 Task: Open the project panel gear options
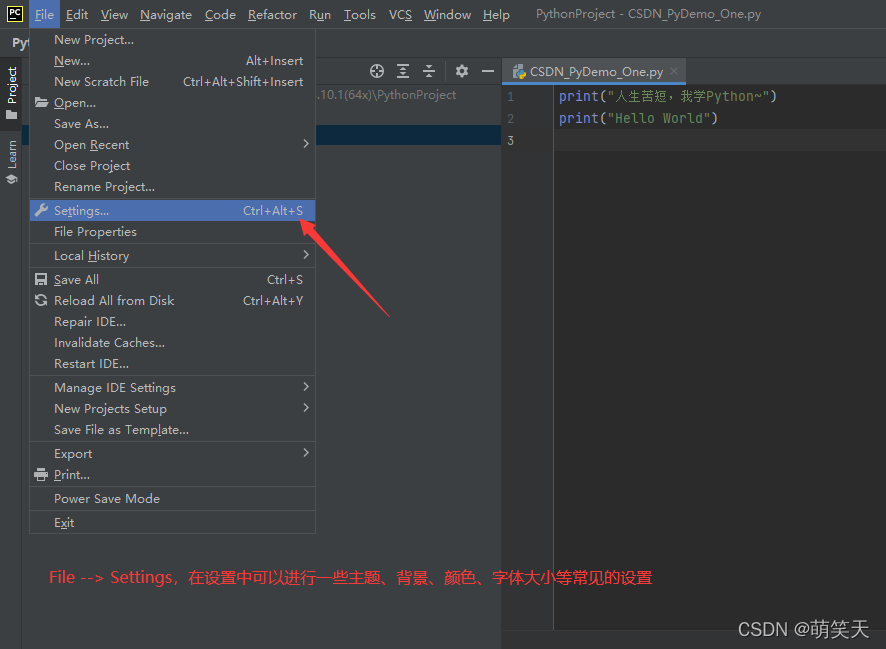point(462,71)
